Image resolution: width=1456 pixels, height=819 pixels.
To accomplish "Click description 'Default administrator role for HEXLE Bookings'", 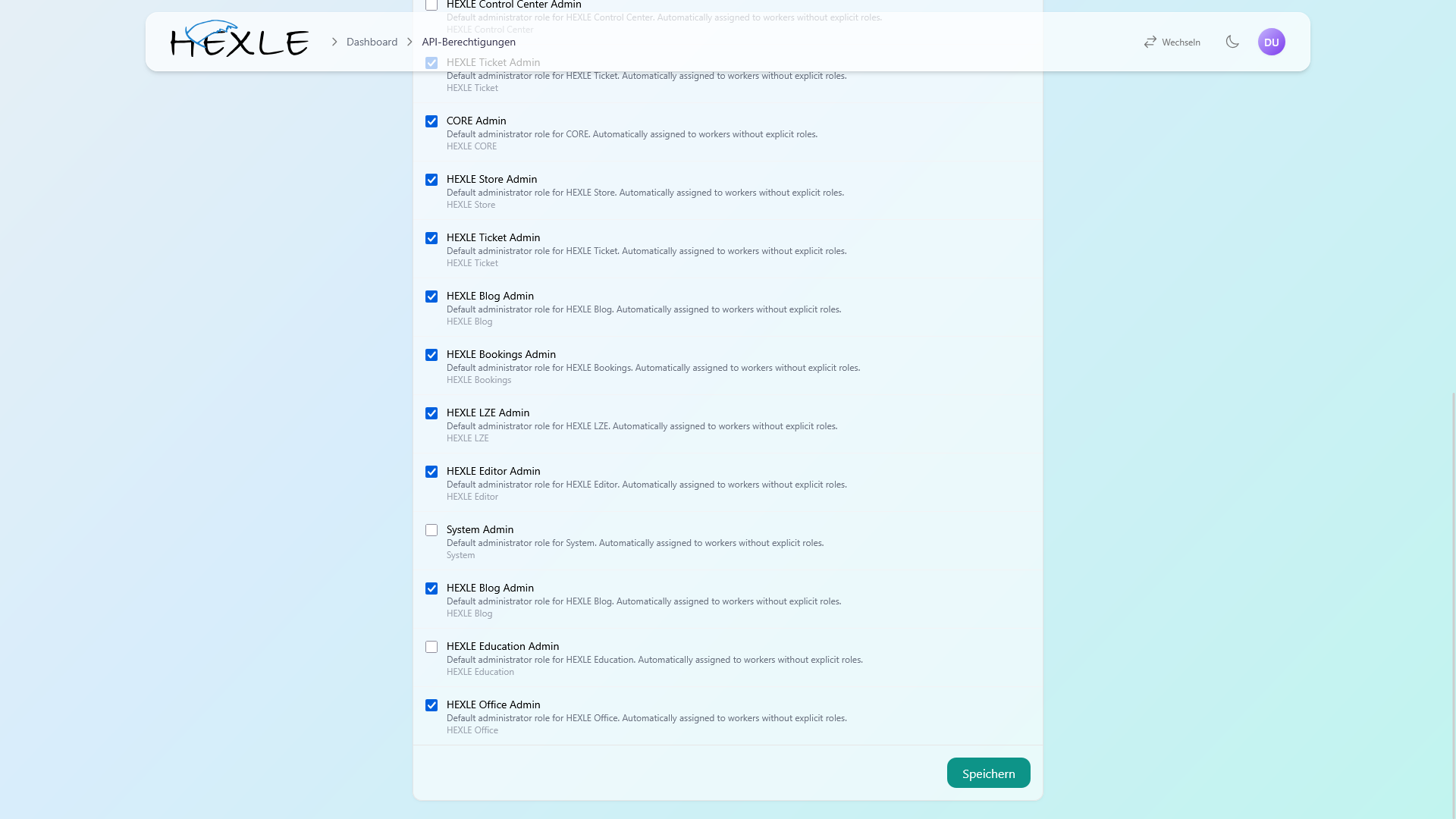I will click(x=653, y=368).
